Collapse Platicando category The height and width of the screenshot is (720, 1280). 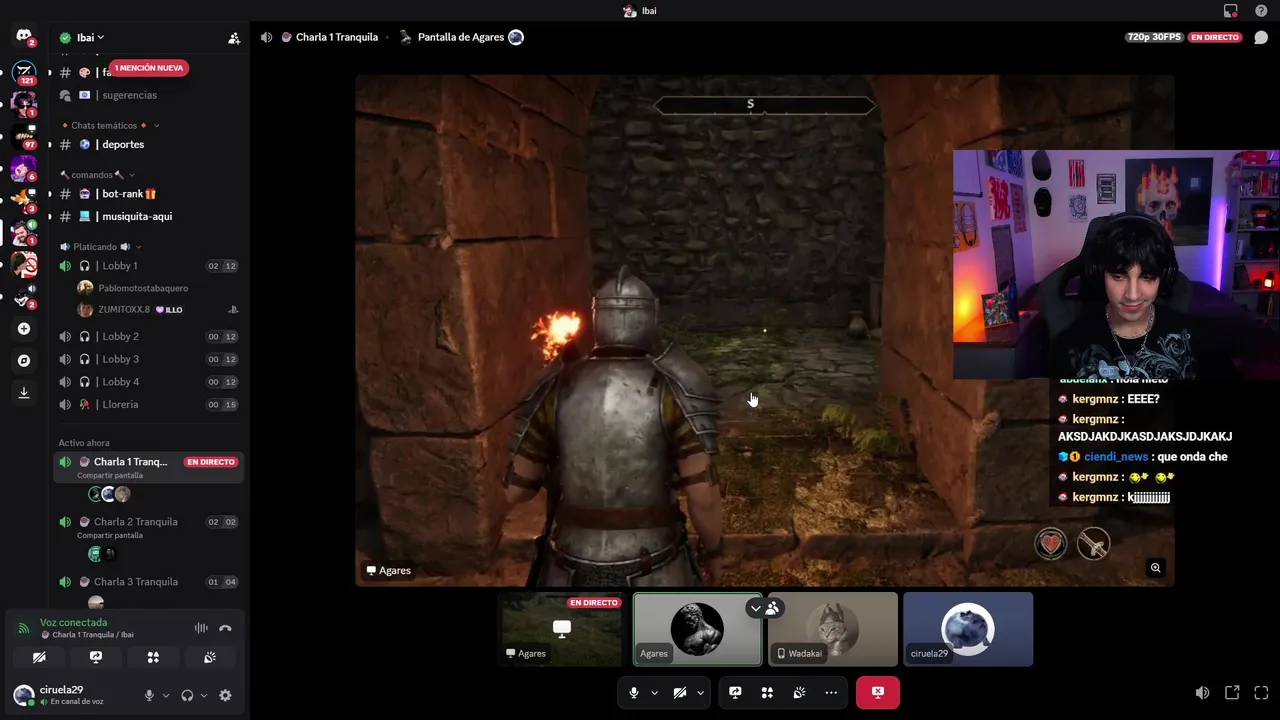click(x=100, y=247)
